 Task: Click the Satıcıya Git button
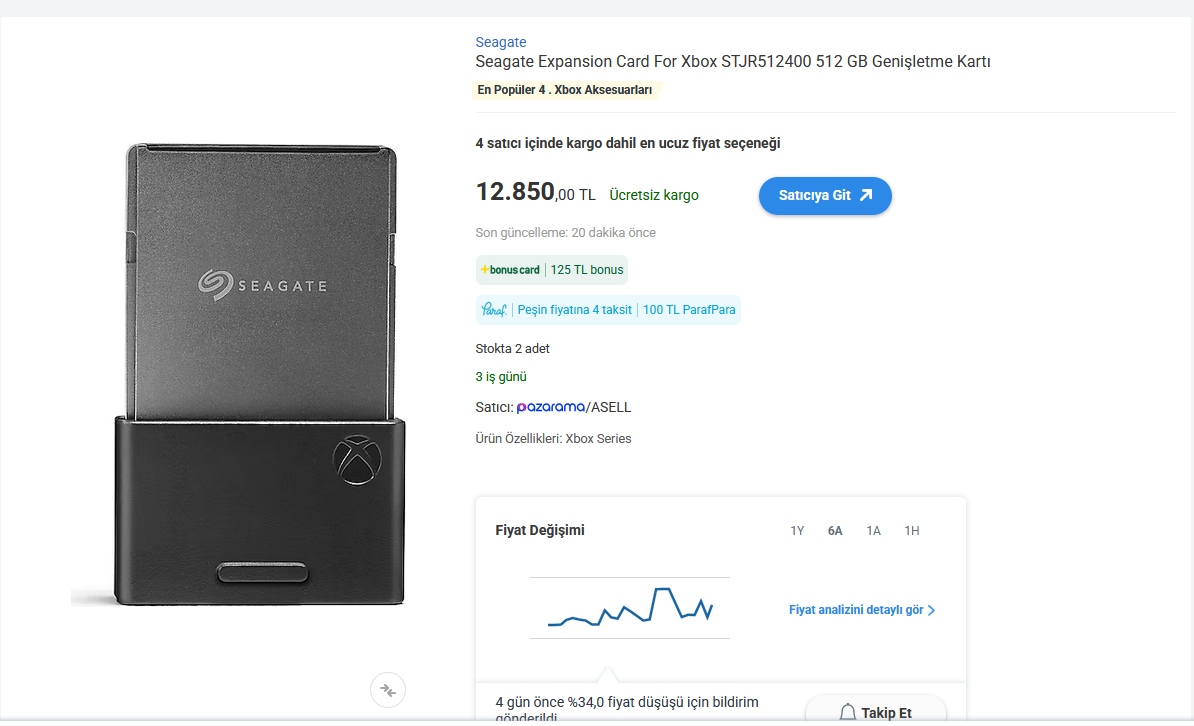point(825,196)
